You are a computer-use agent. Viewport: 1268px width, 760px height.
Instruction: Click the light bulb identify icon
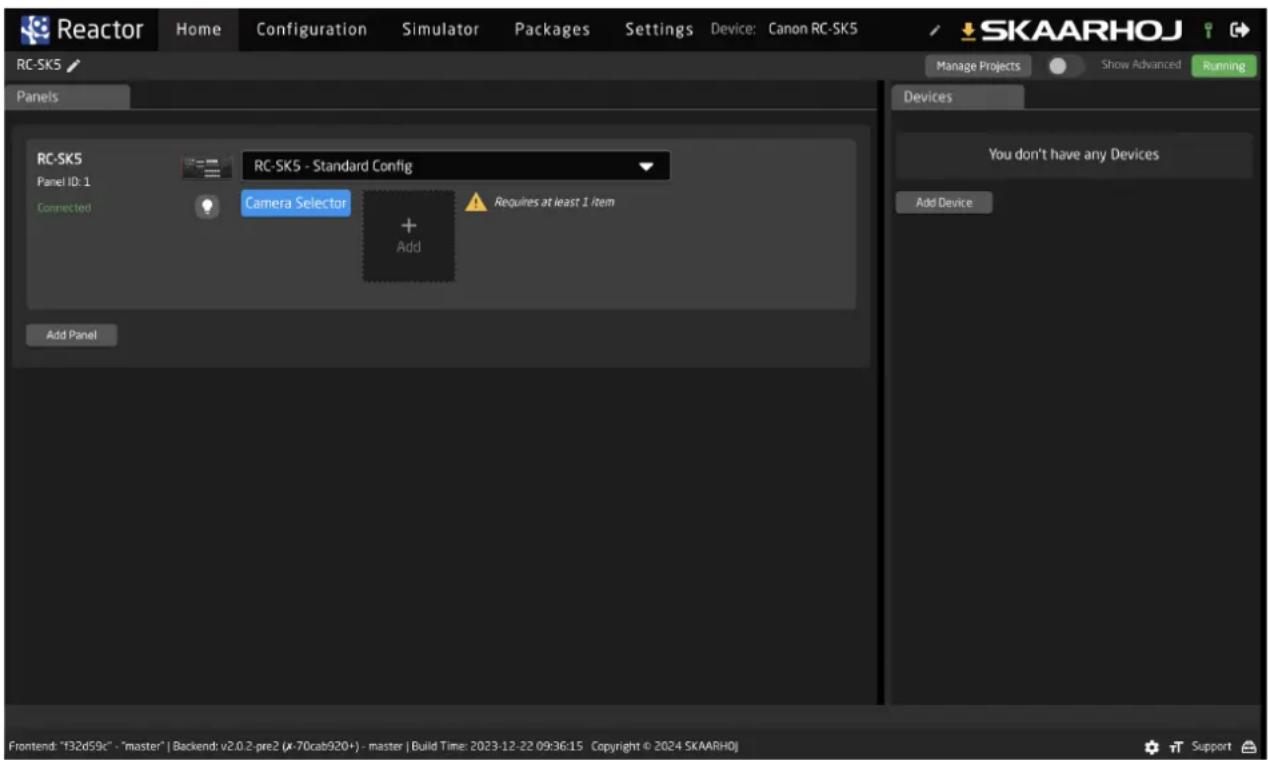pyautogui.click(x=207, y=206)
